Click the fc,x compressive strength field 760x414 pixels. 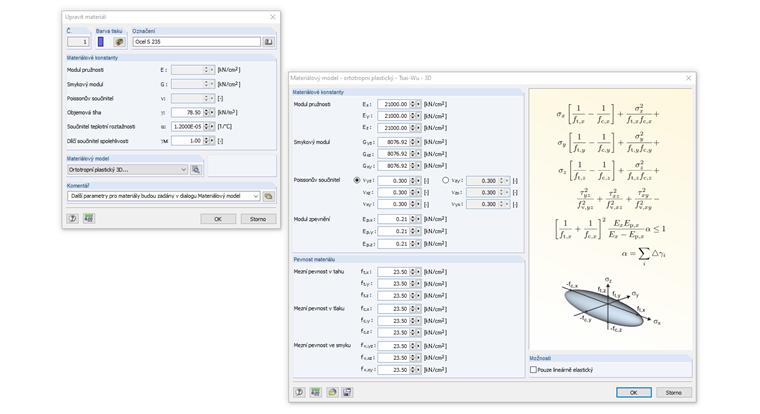point(394,309)
